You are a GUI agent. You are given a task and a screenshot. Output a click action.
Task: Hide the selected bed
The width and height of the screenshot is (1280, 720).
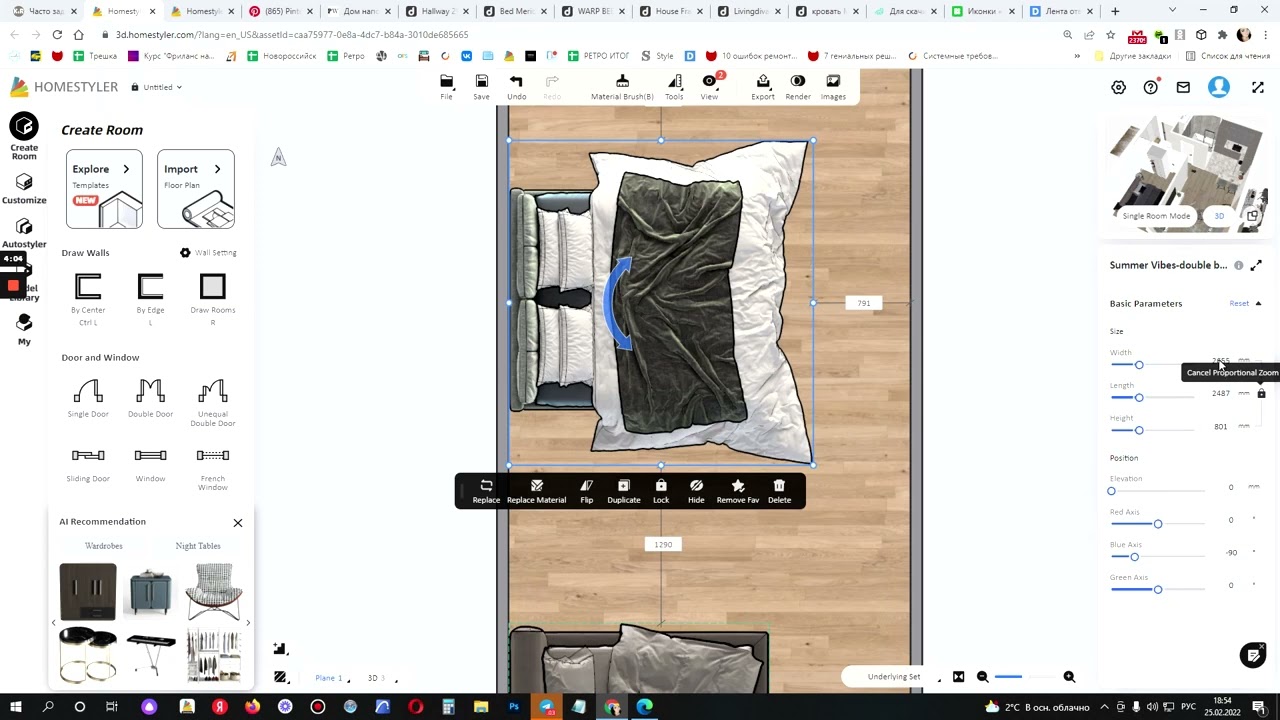point(696,491)
